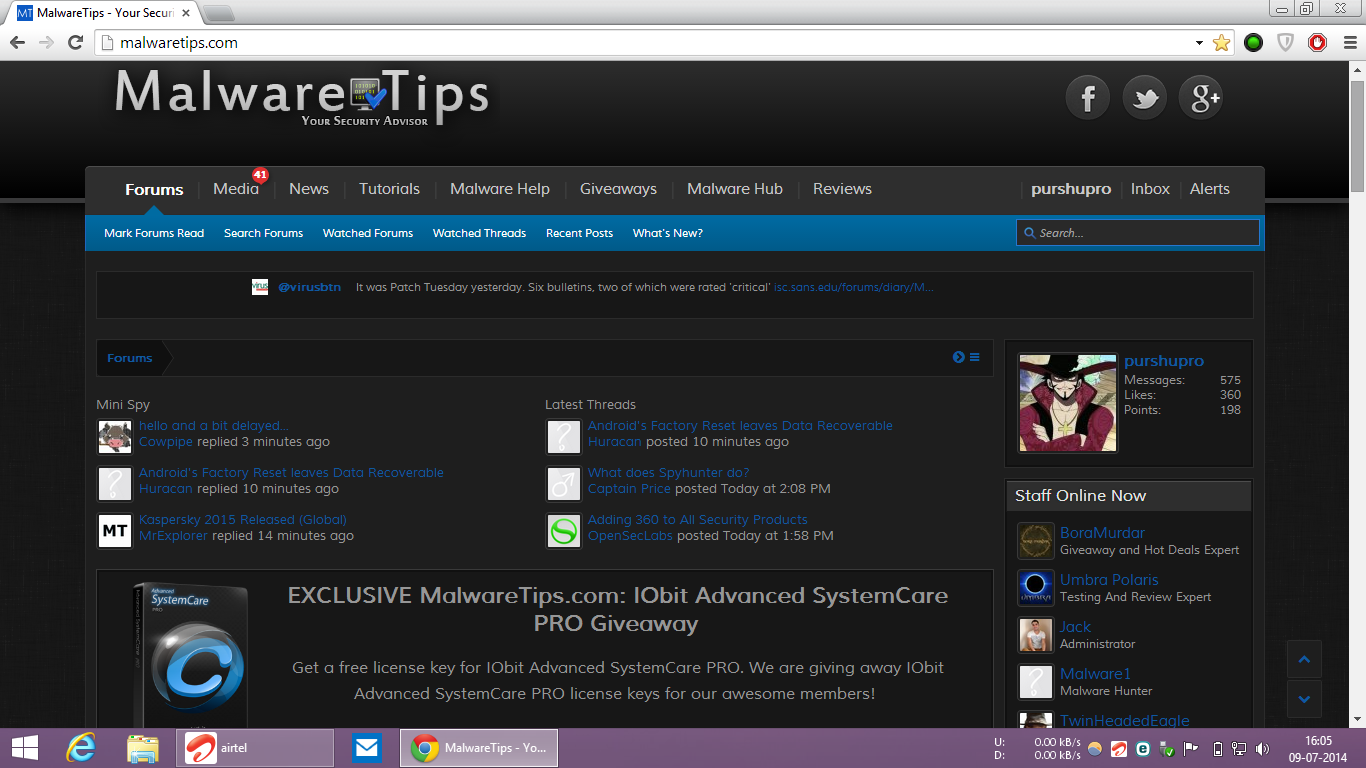Open the Forums navigation tab

pyautogui.click(x=154, y=189)
